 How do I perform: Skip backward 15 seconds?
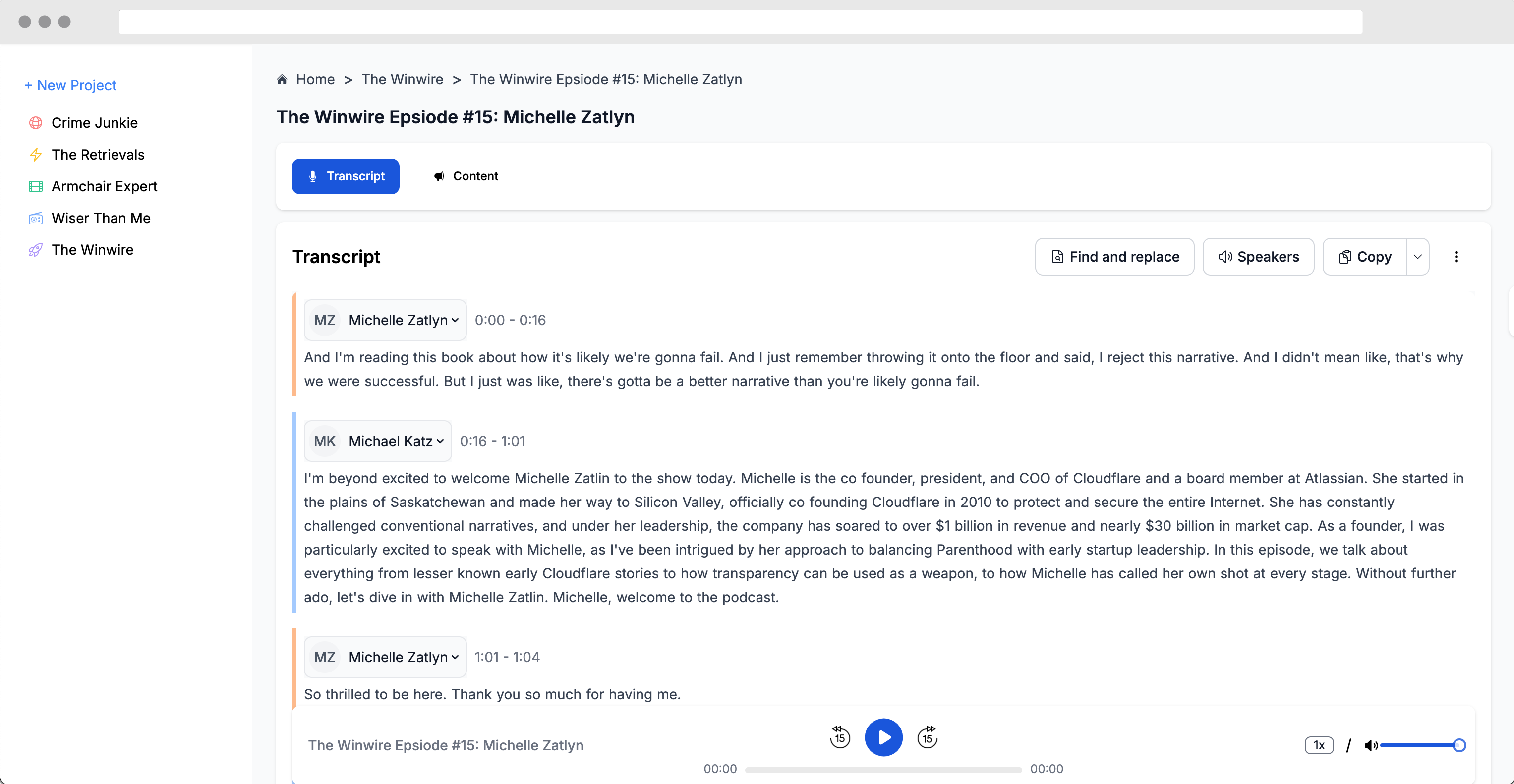pyautogui.click(x=839, y=737)
